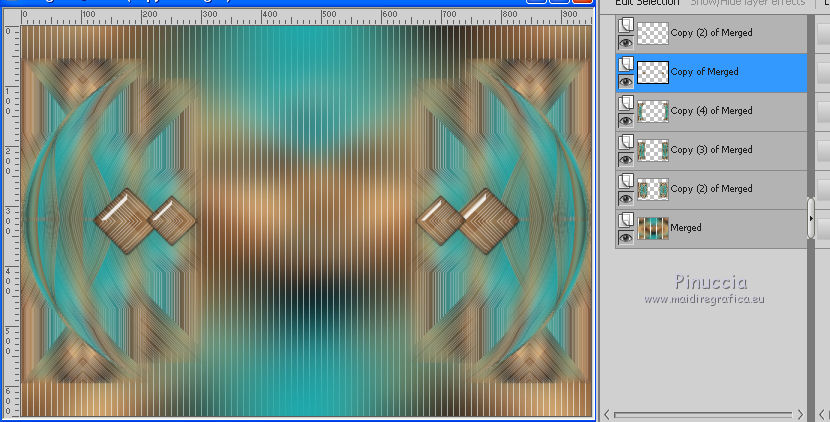Click the layers panel splitter handle arrow
The image size is (830, 422).
(811, 218)
